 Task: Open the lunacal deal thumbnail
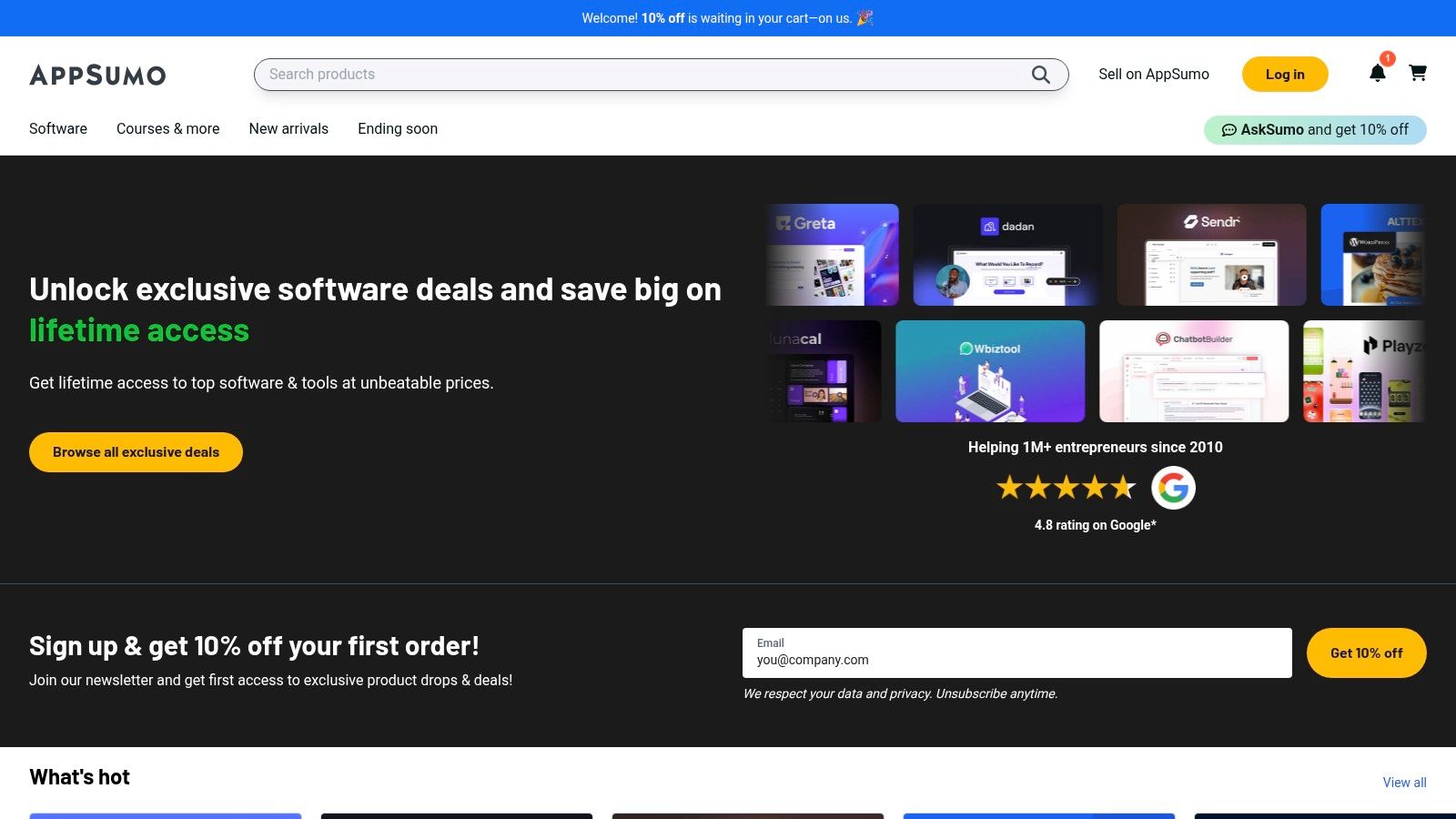pos(824,371)
